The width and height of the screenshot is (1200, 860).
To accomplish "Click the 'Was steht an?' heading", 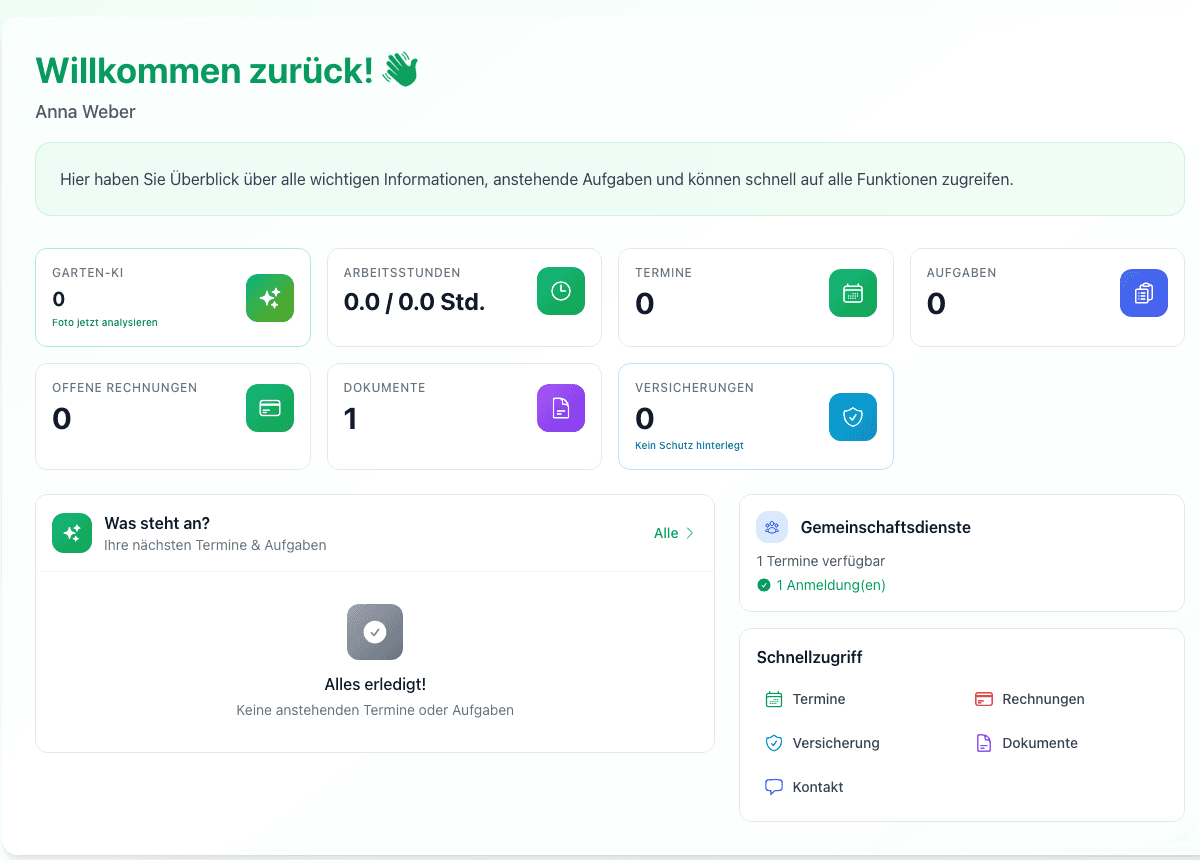I will point(157,523).
